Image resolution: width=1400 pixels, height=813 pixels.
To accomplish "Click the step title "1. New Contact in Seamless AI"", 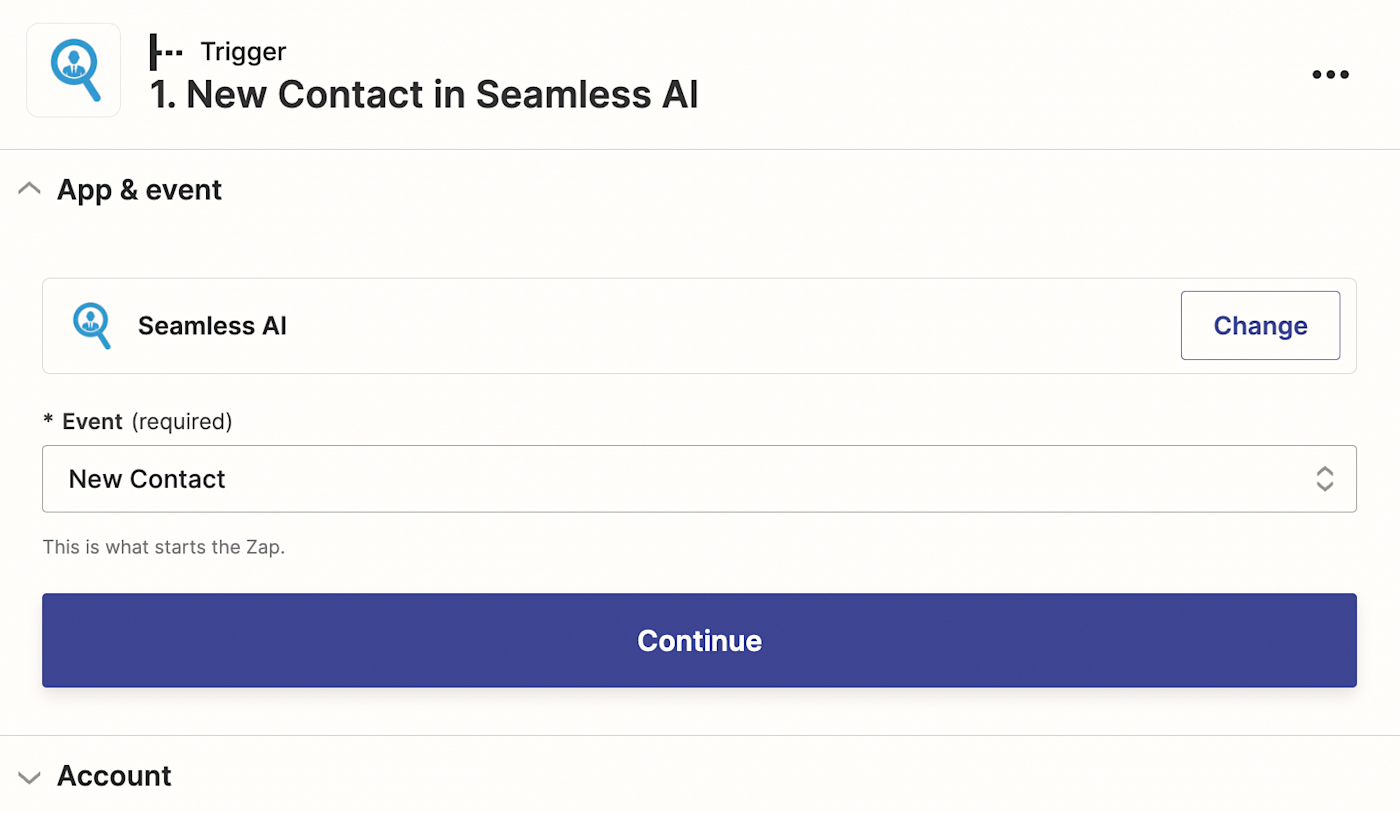I will [x=424, y=95].
